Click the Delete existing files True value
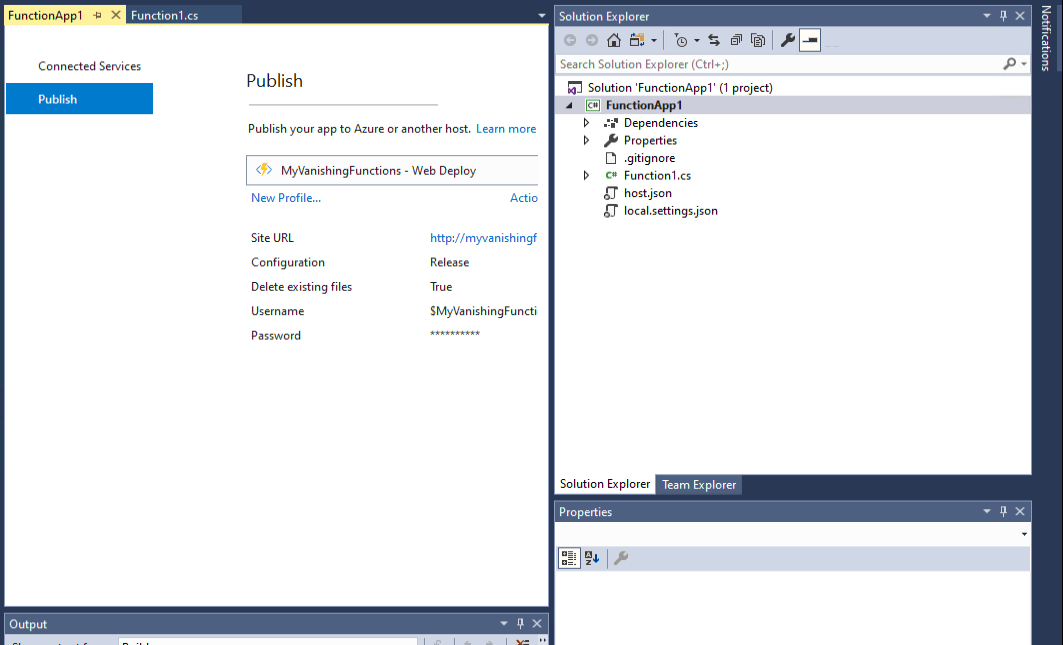 441,287
